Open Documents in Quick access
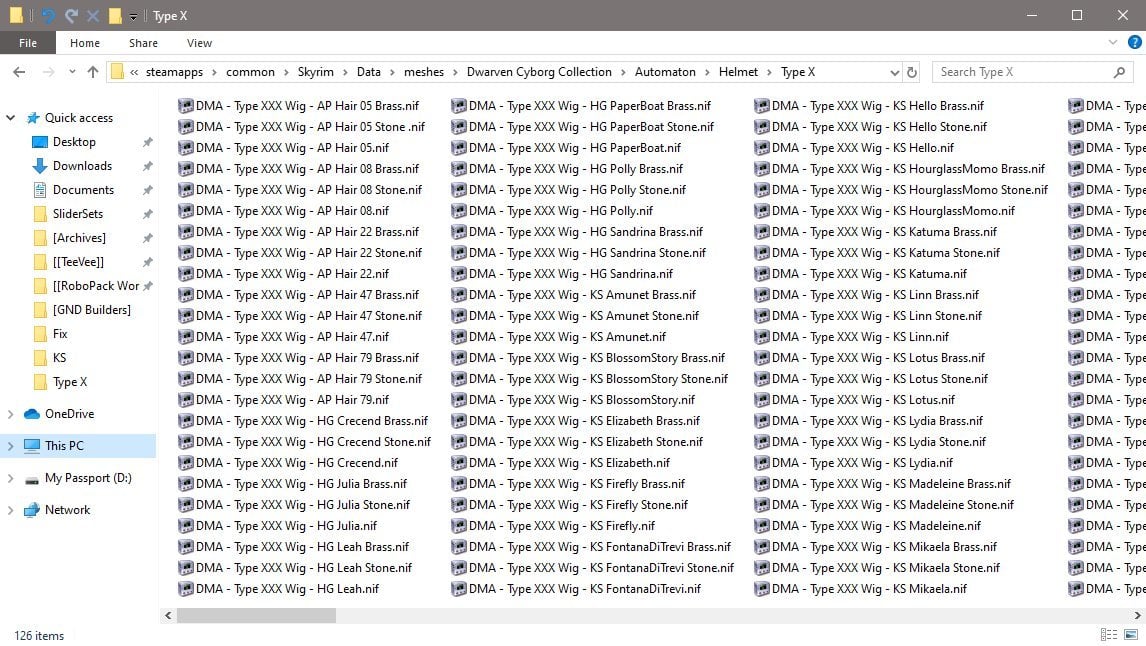1146x646 pixels. [83, 190]
